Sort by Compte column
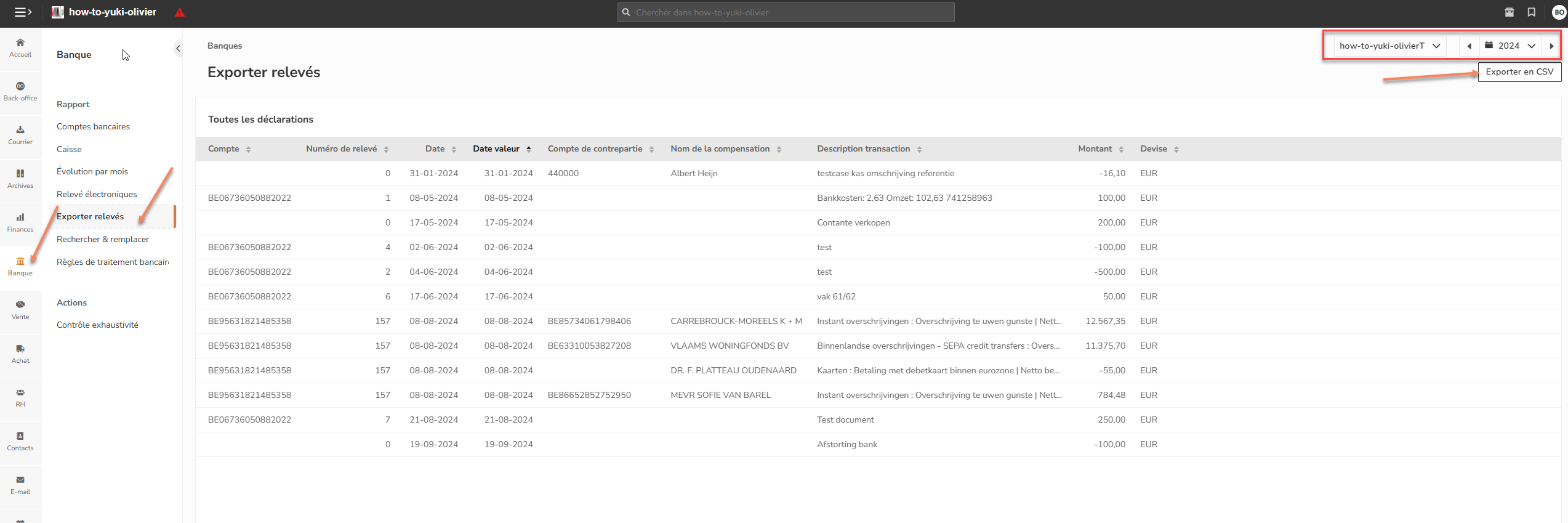The width and height of the screenshot is (1568, 523). (229, 149)
